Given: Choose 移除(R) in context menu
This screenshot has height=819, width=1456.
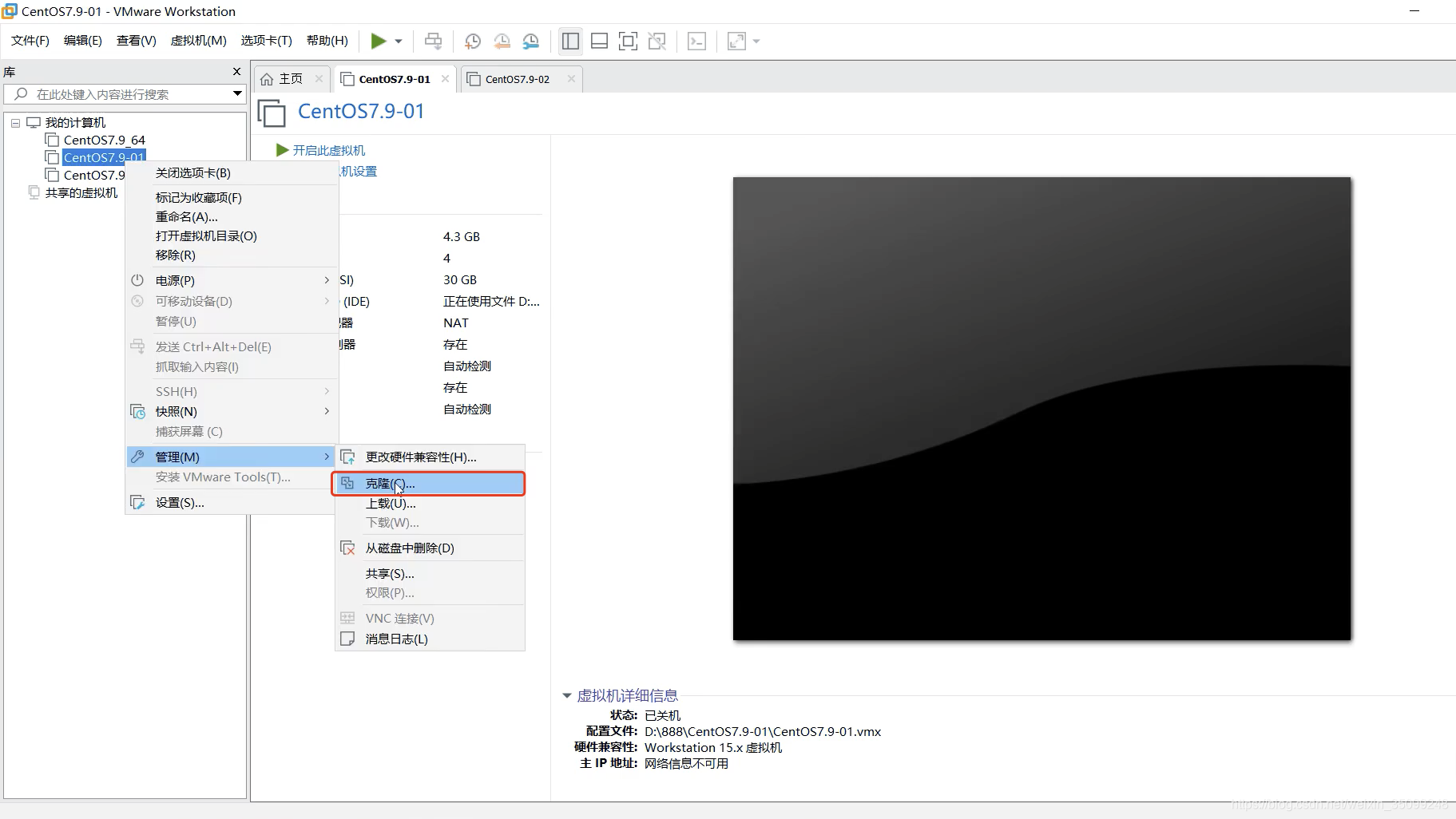Looking at the screenshot, I should [x=232, y=255].
